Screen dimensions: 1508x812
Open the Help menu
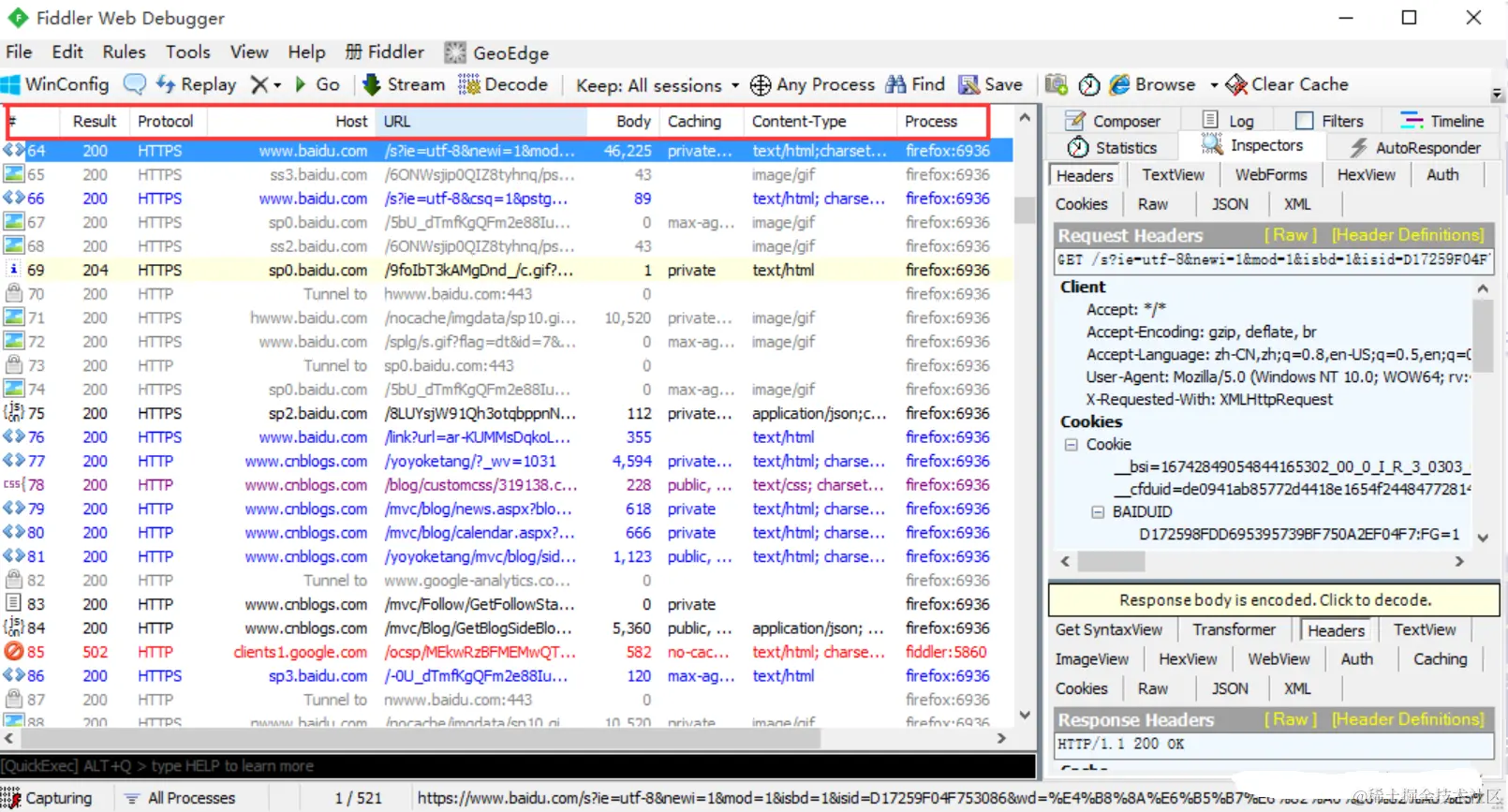click(x=306, y=52)
